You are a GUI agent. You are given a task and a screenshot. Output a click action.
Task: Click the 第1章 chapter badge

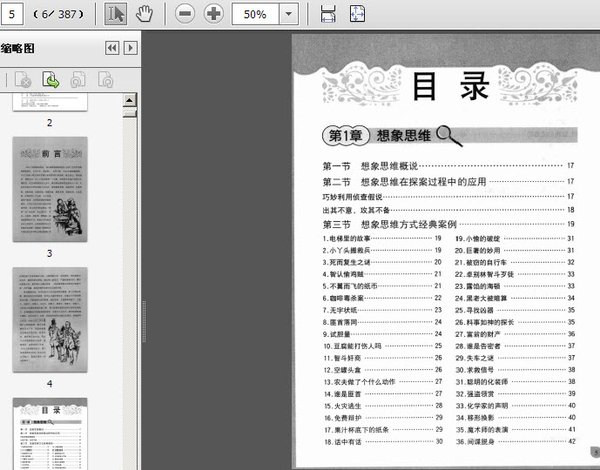pos(346,135)
